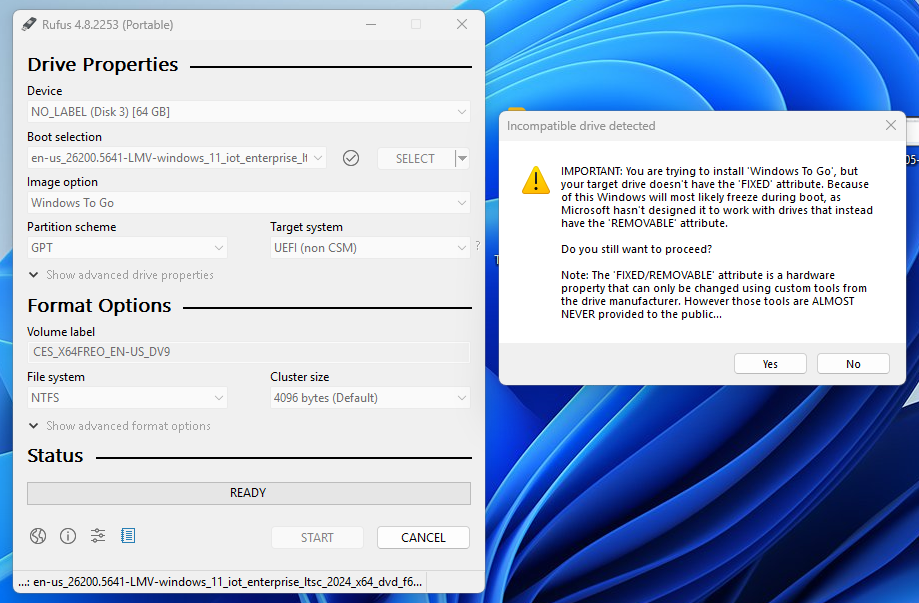Click Yes to proceed
Screen dimensions: 919x603
tap(770, 364)
